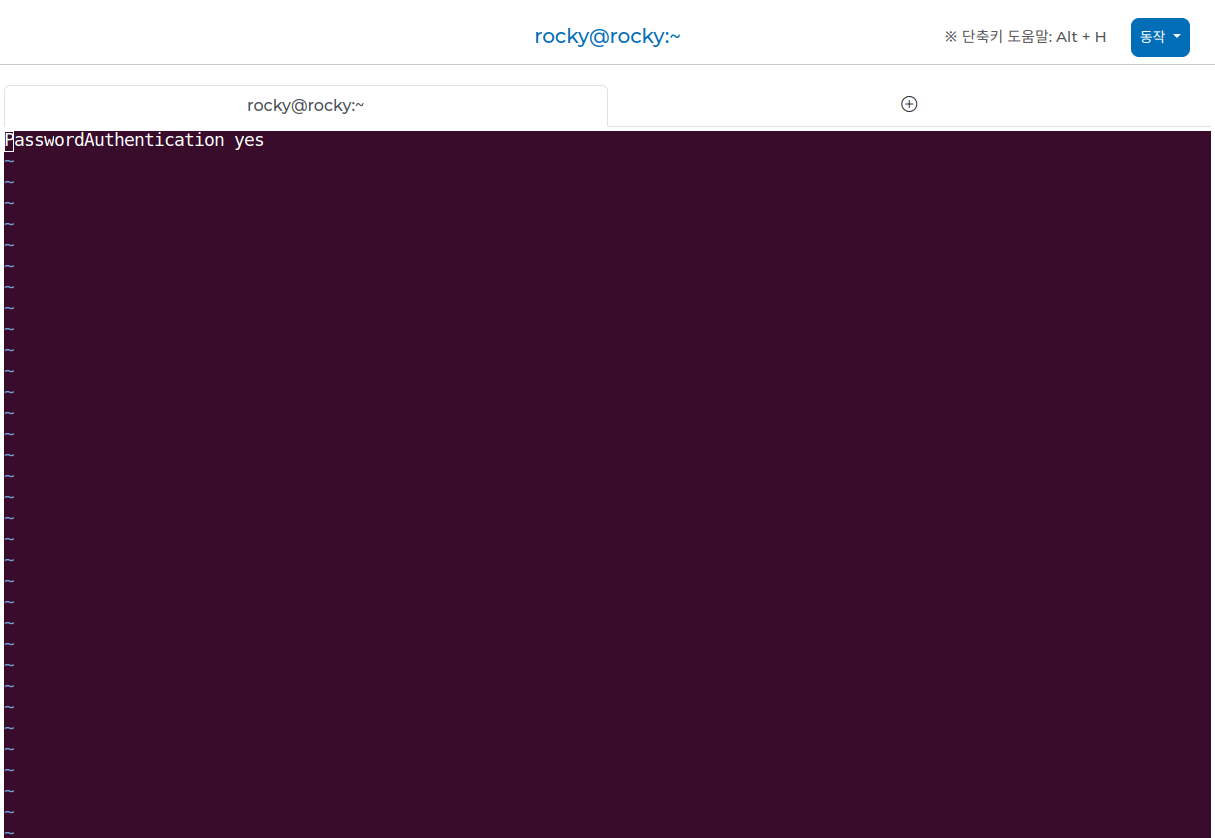Viewport: 1215px width, 838px height.
Task: Click the caret arrow on 동작 button
Action: (x=1175, y=37)
